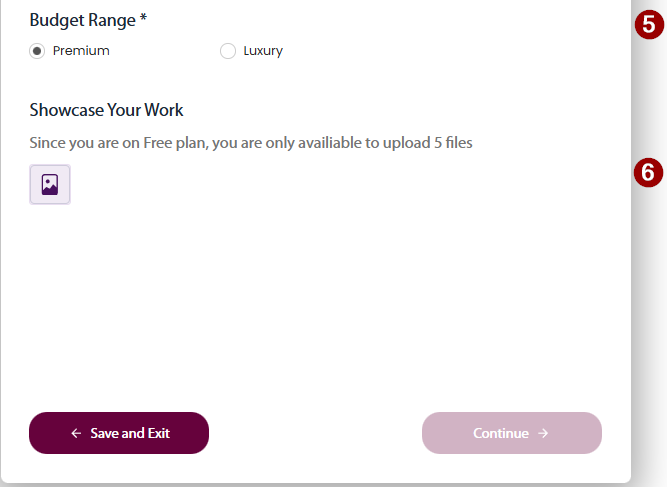667x487 pixels.
Task: Click the empty area below the upload icon
Action: [300, 300]
